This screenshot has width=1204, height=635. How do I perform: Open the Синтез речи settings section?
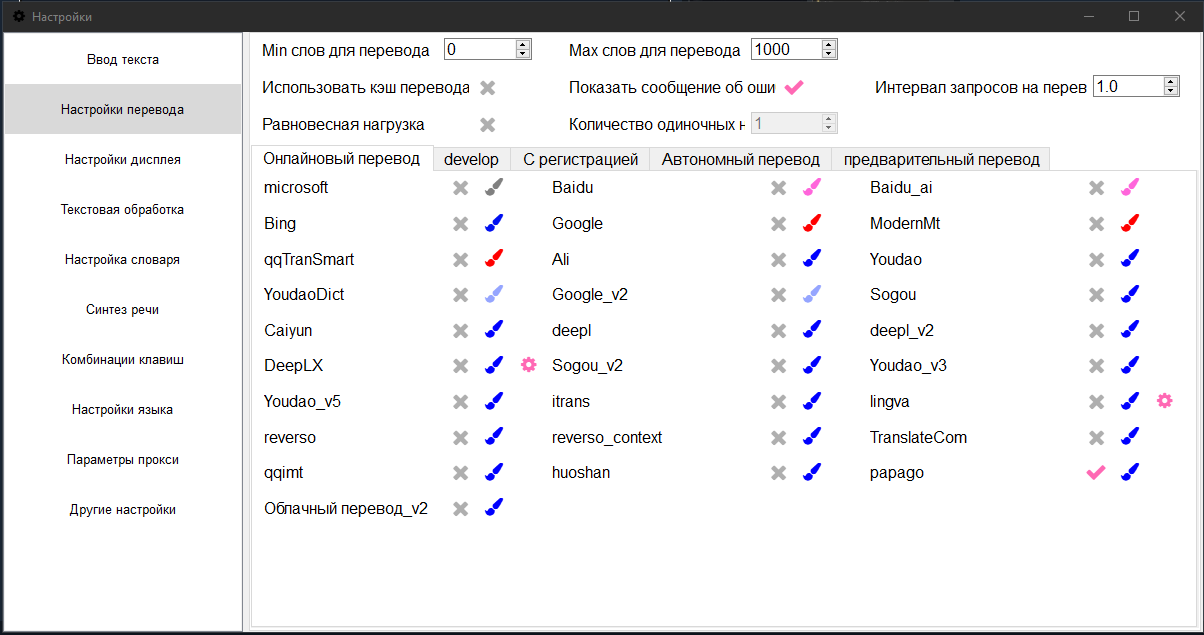tap(123, 309)
